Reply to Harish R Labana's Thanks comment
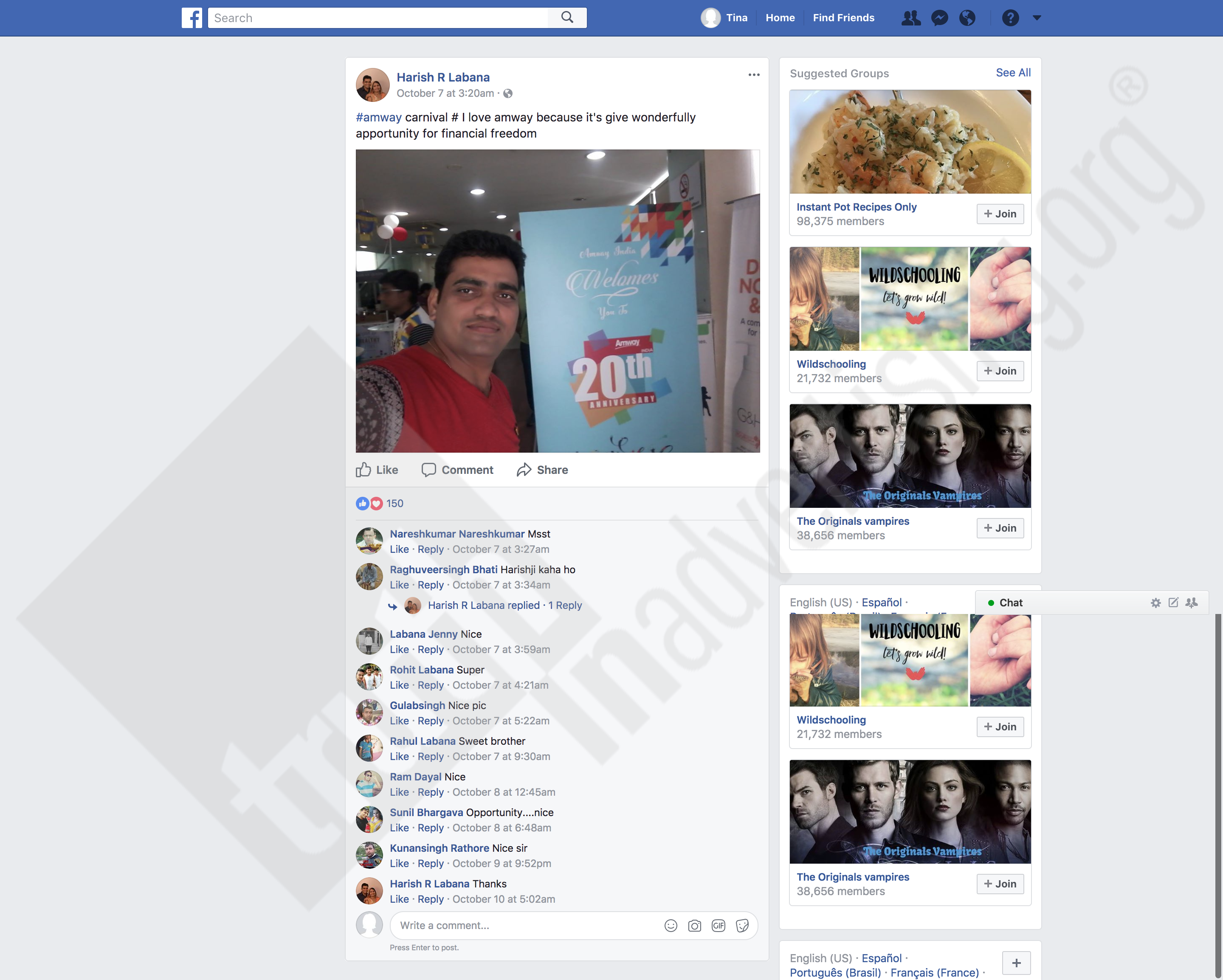1223x980 pixels. pos(431,899)
